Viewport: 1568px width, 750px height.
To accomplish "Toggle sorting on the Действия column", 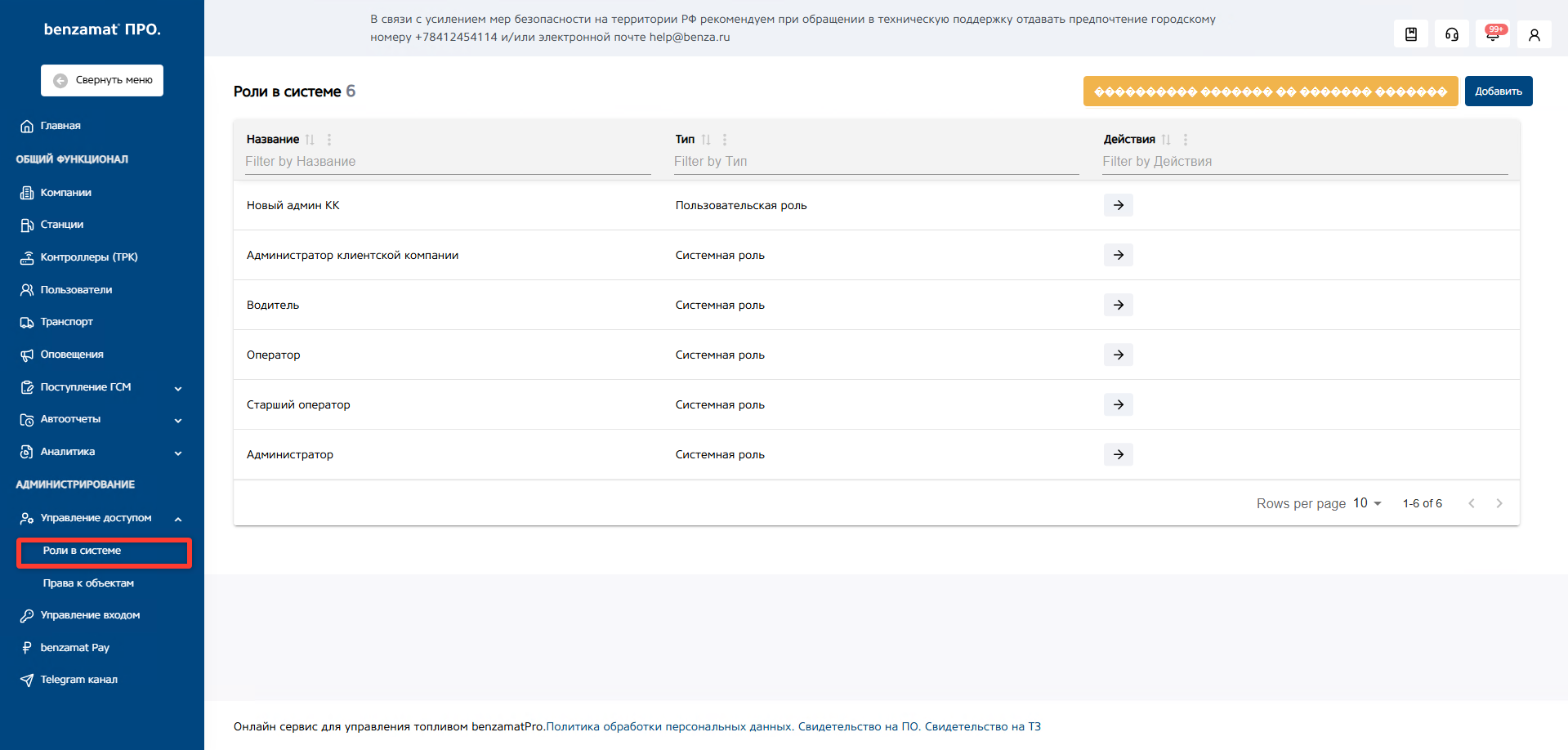I will point(1166,140).
